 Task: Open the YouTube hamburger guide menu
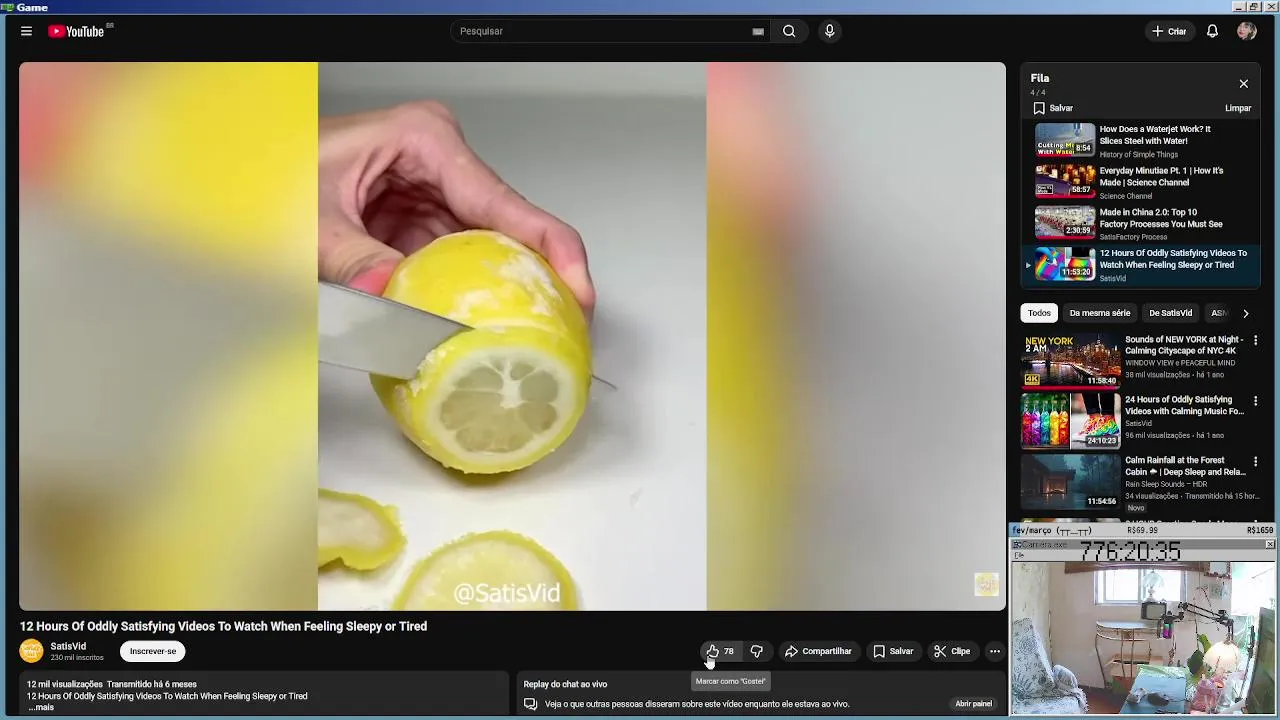click(26, 31)
